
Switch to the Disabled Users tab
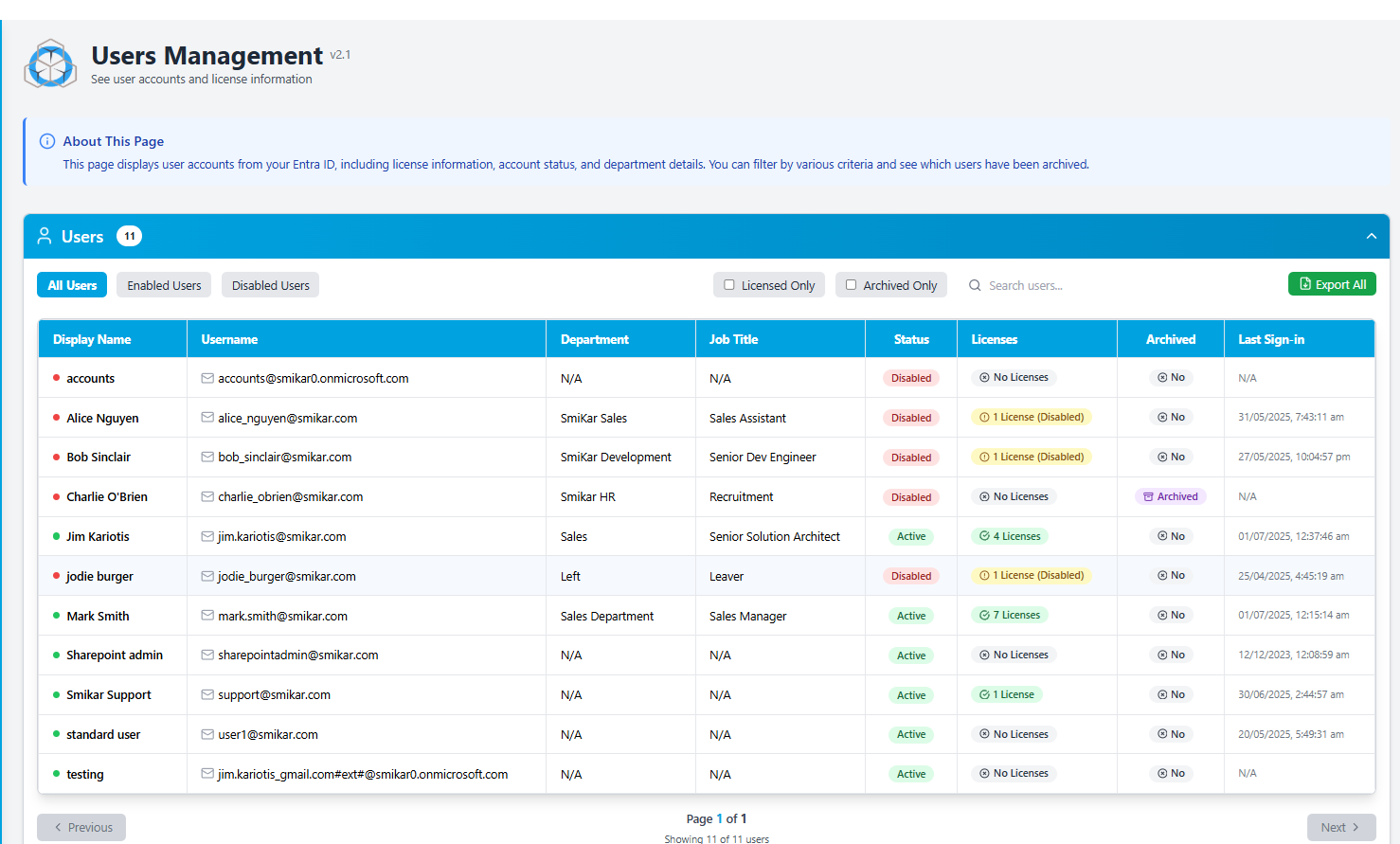pyautogui.click(x=270, y=285)
